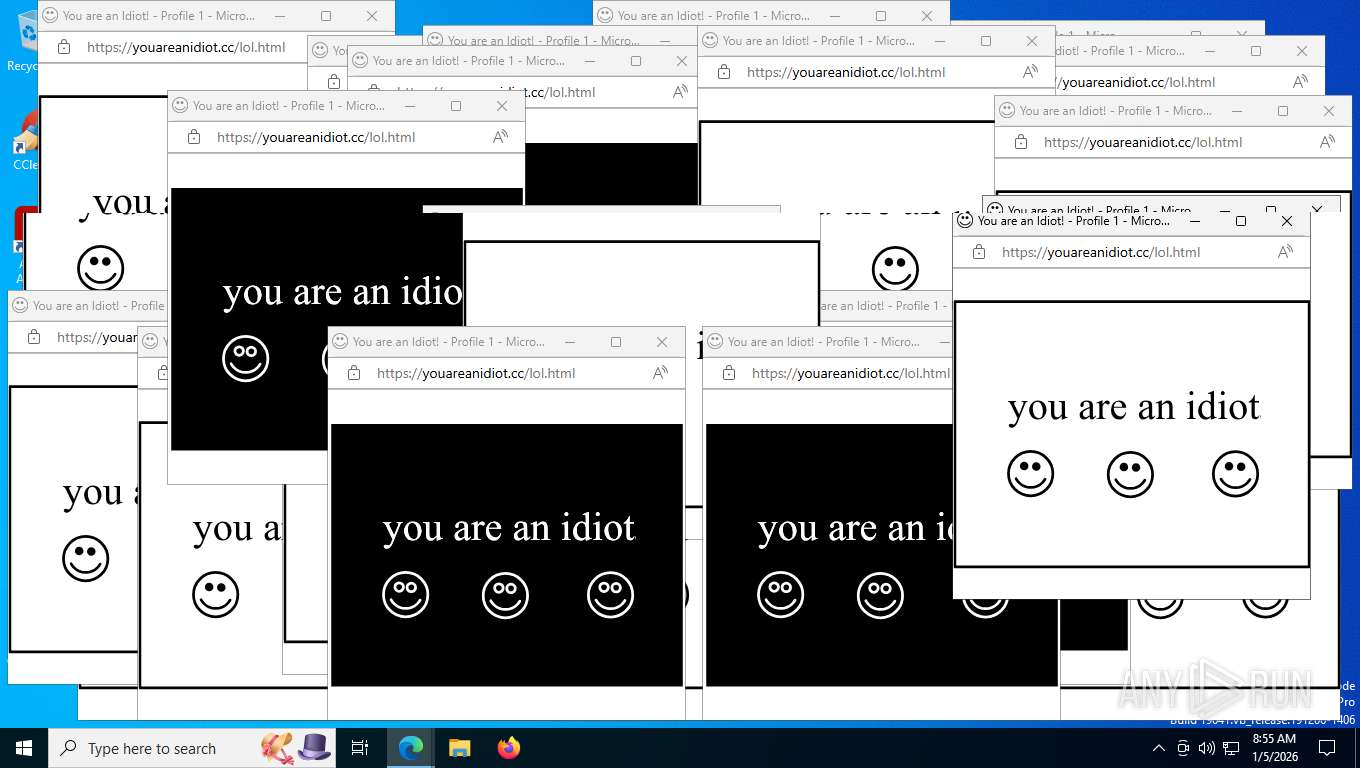Click Read aloud icon in upper-left black window
The height and width of the screenshot is (768, 1360).
pos(500,137)
